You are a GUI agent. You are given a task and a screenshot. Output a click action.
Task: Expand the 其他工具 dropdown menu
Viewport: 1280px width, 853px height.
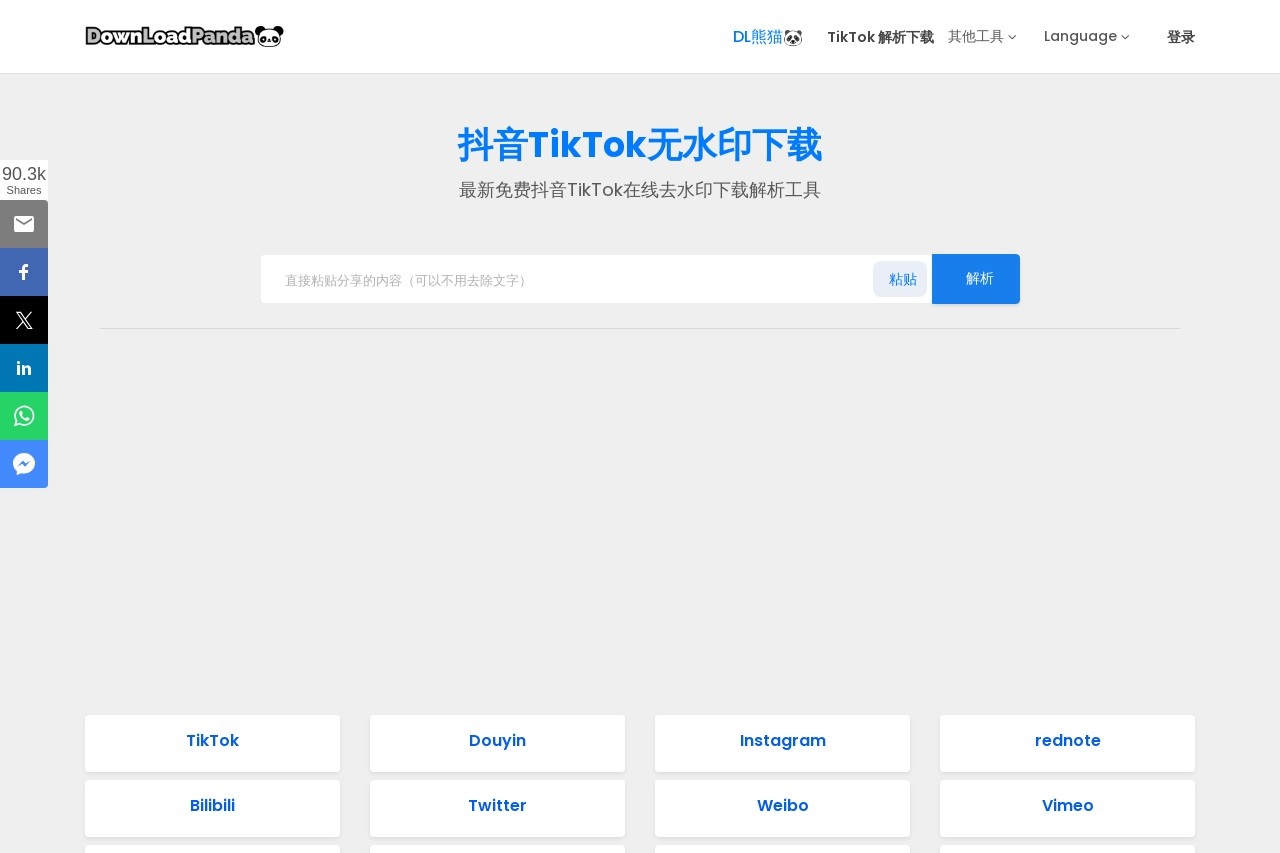[x=981, y=37]
